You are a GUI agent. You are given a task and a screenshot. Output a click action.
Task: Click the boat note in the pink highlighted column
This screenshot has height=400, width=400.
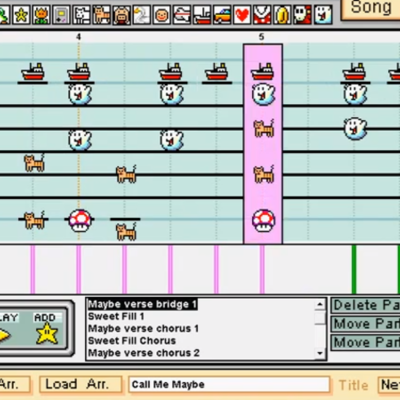click(x=263, y=71)
